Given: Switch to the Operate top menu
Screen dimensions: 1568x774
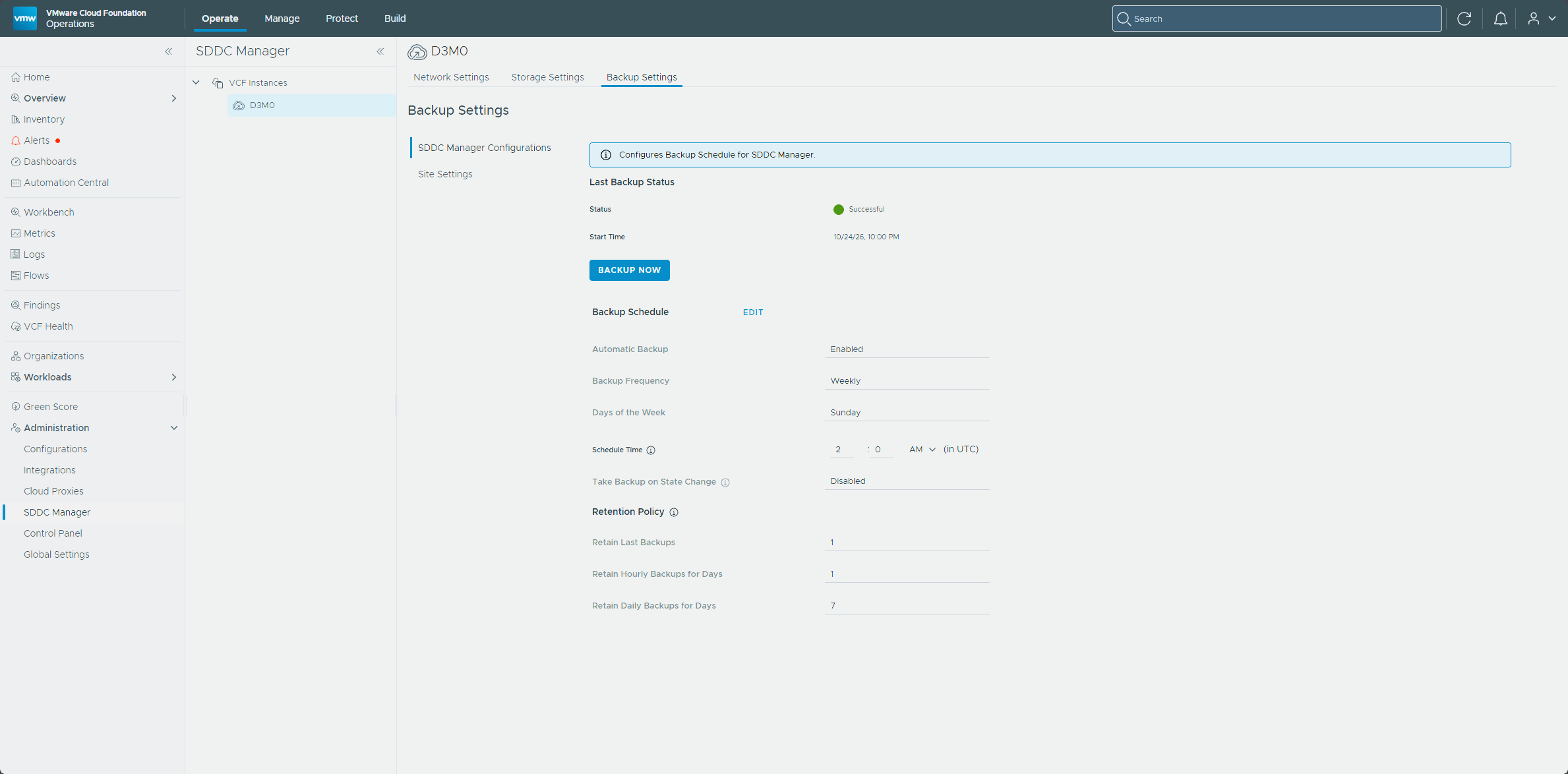Looking at the screenshot, I should tap(220, 18).
